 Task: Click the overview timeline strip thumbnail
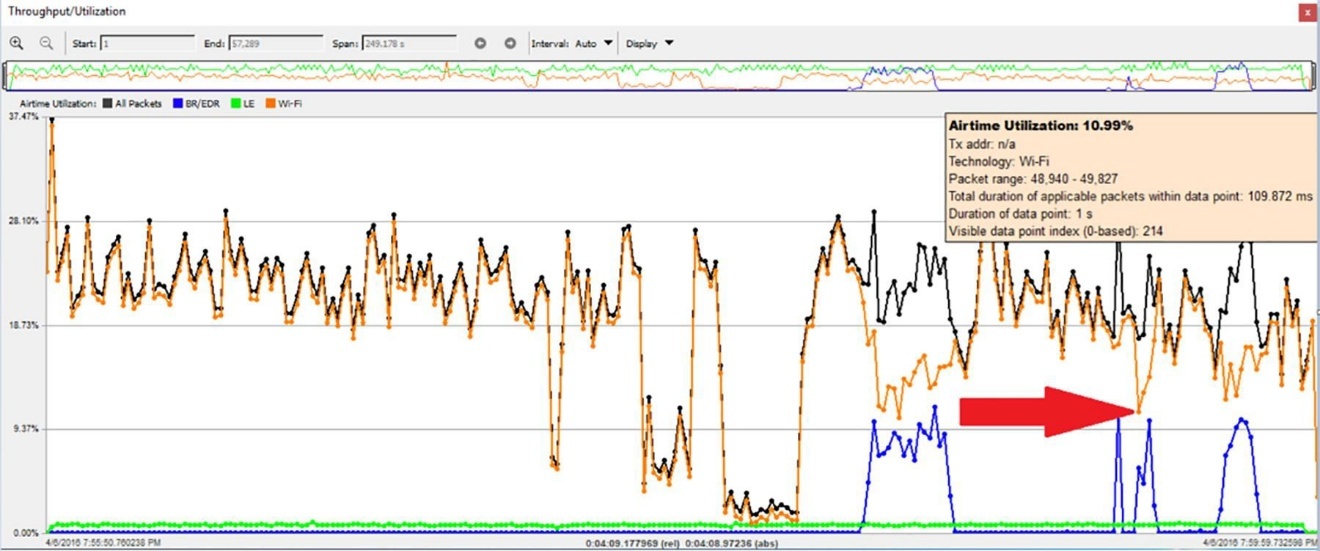(x=659, y=76)
